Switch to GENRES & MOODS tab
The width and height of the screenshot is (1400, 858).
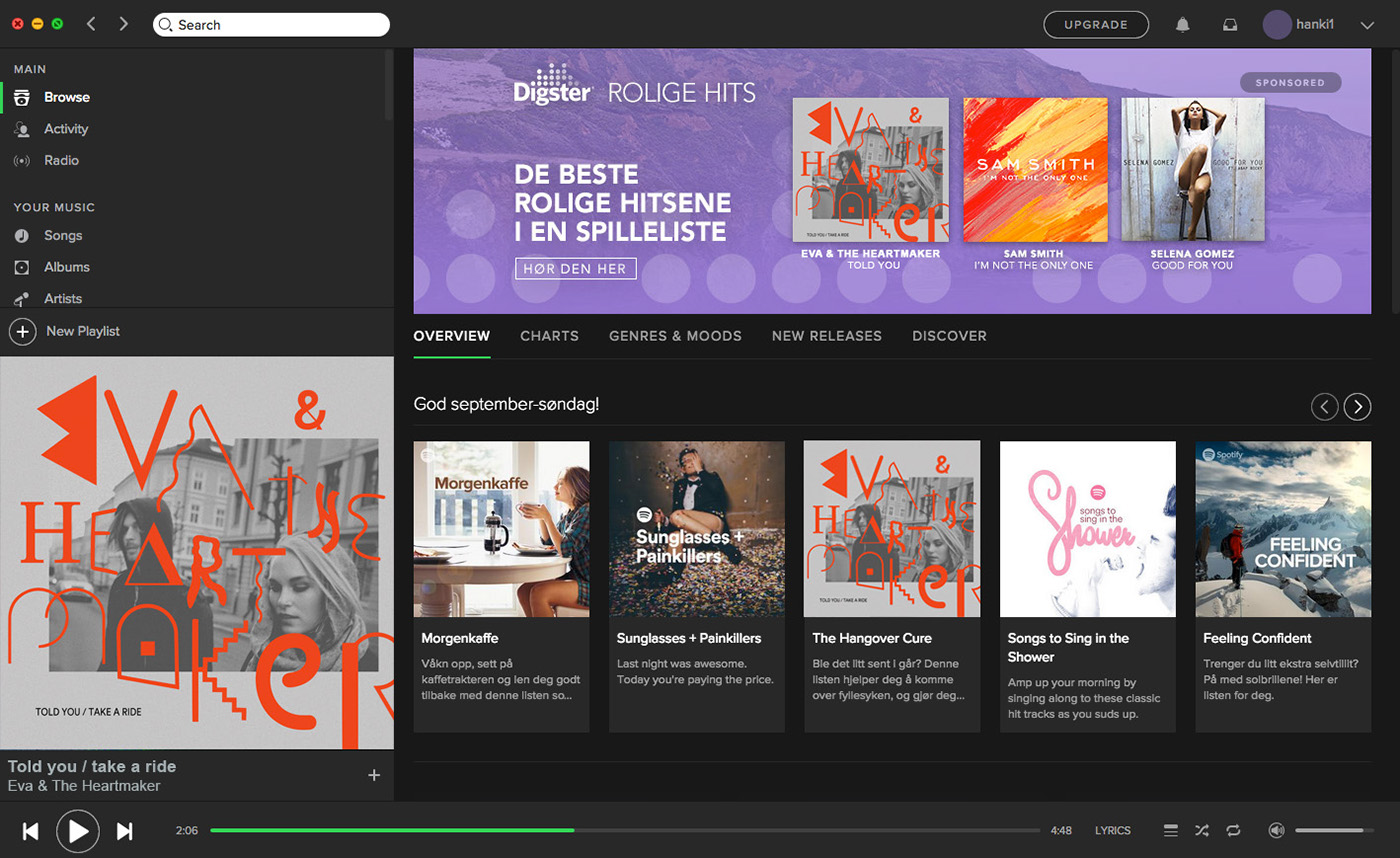click(675, 336)
